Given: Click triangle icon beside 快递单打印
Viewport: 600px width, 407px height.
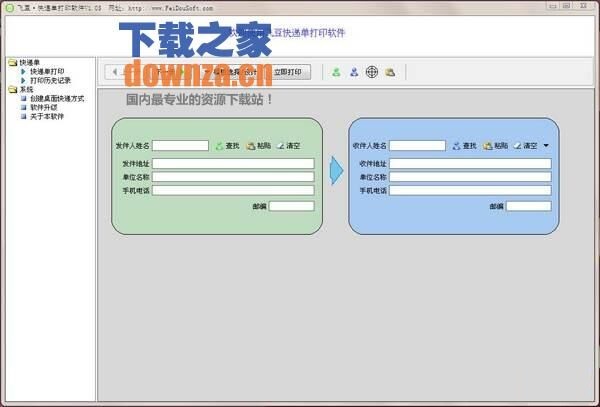Looking at the screenshot, I should 23,72.
